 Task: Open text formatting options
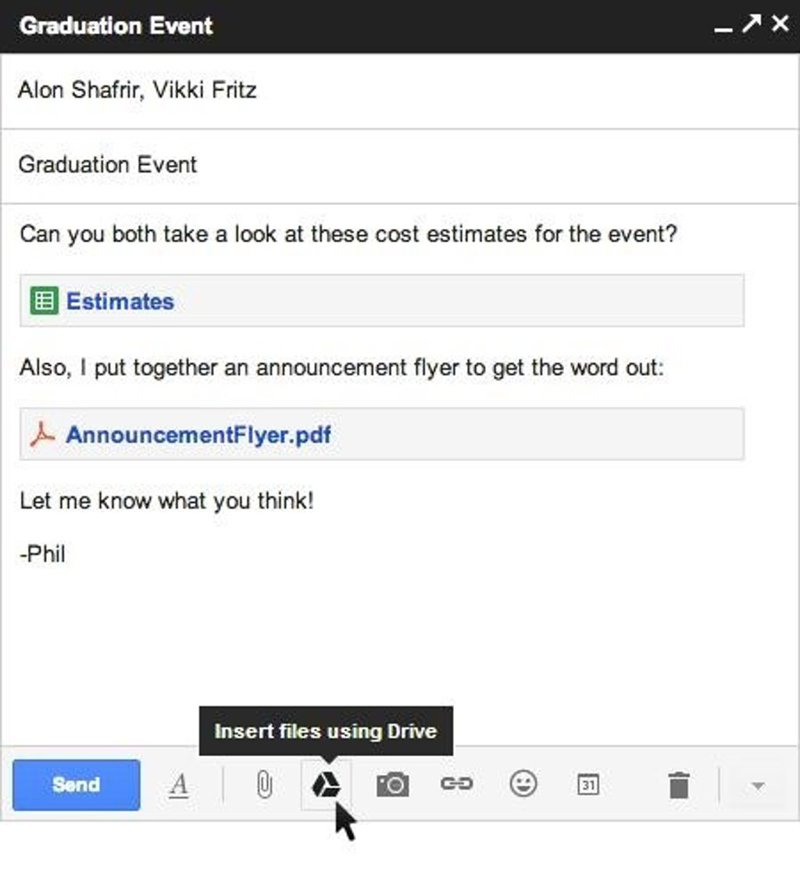179,786
